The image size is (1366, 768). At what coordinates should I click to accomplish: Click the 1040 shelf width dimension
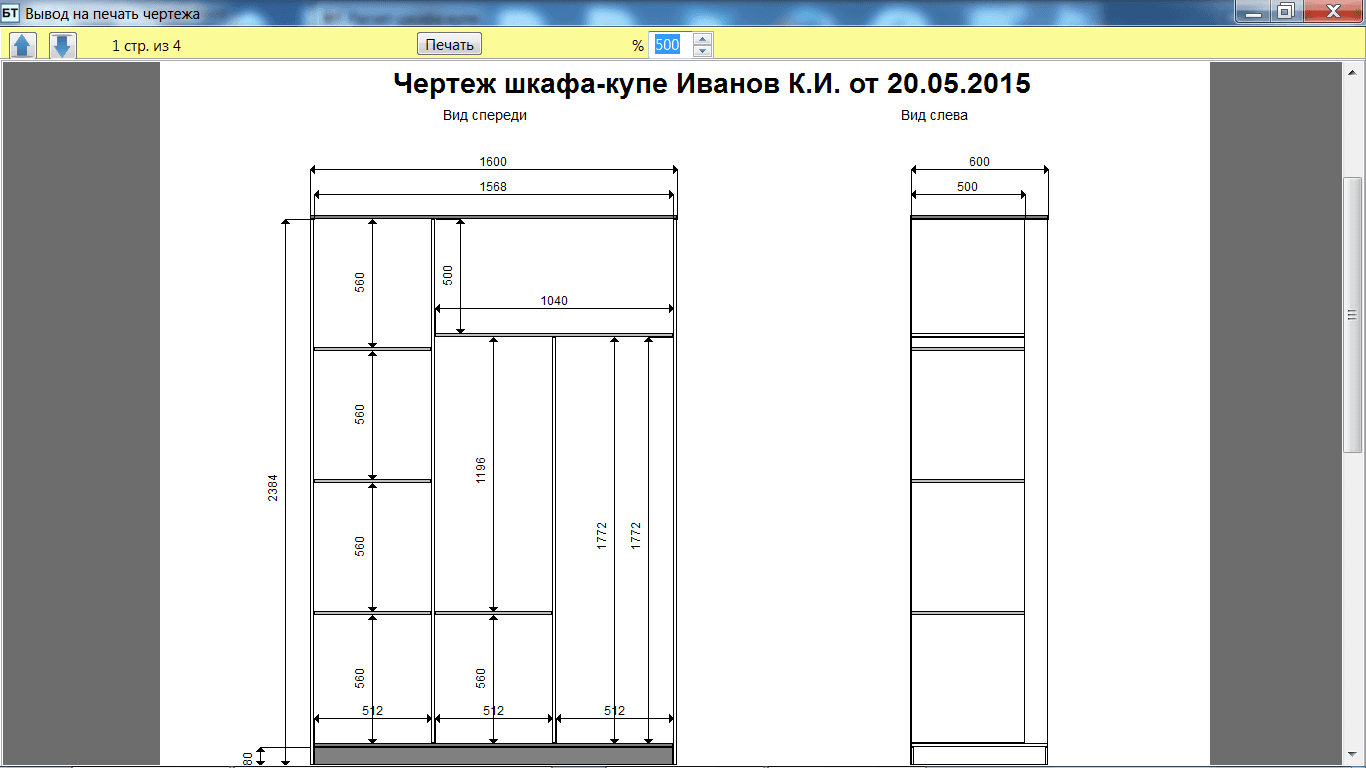pos(554,301)
